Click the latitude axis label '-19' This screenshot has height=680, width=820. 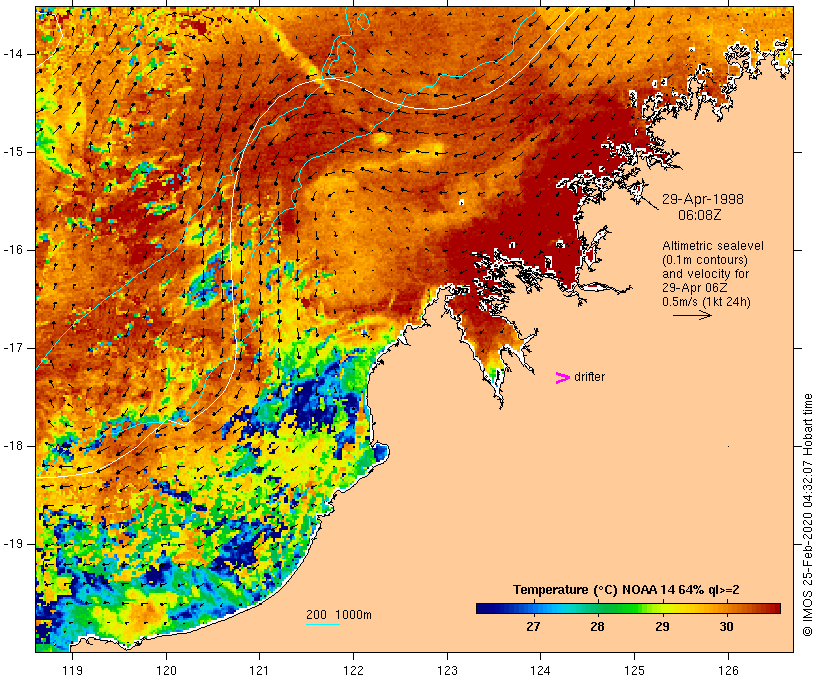[x=13, y=544]
